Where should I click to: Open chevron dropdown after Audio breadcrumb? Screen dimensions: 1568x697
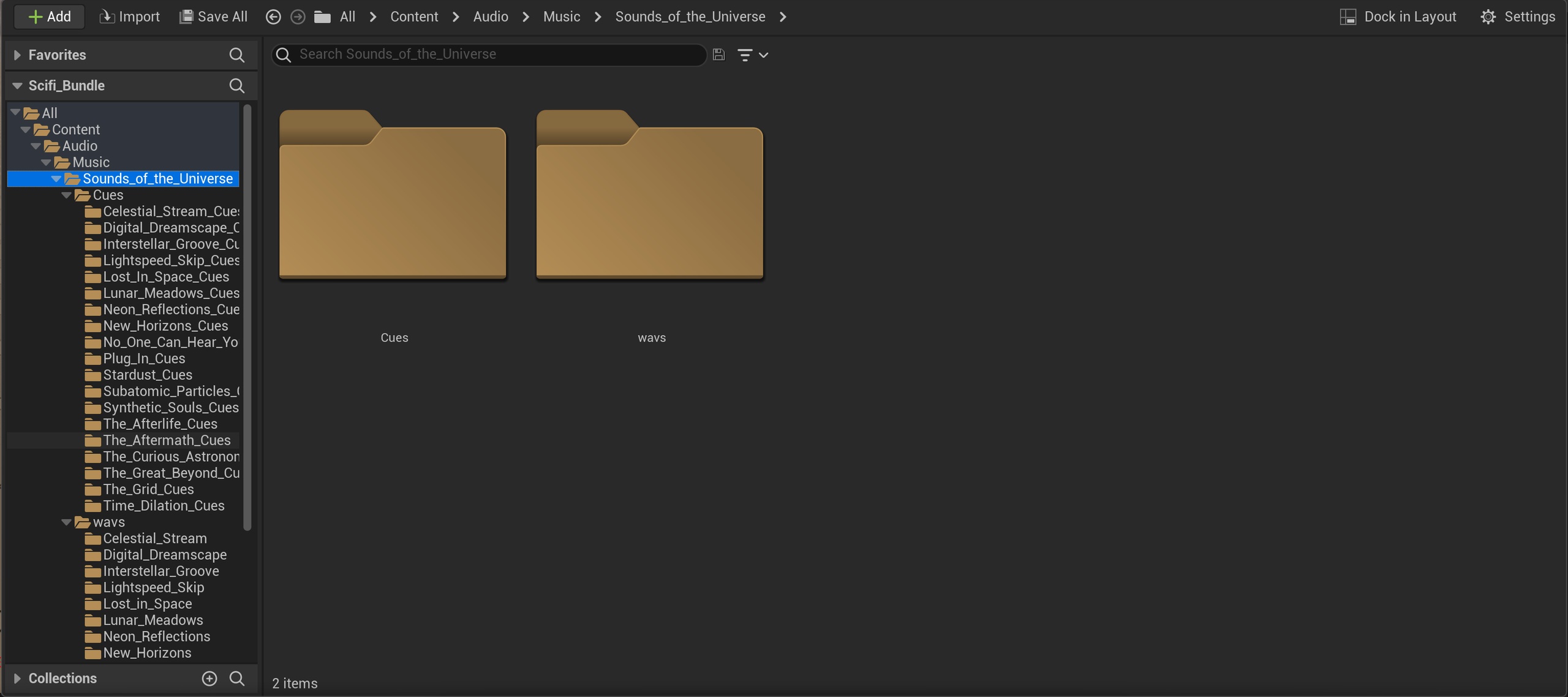pos(526,17)
